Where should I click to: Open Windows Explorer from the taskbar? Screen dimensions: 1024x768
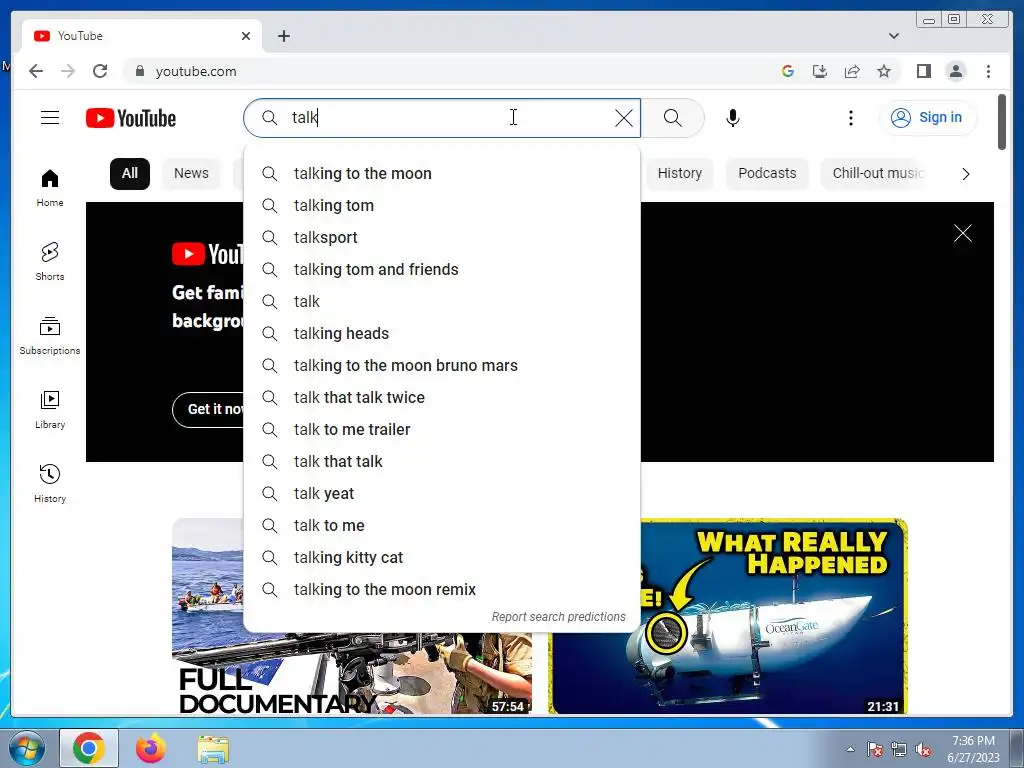click(213, 748)
